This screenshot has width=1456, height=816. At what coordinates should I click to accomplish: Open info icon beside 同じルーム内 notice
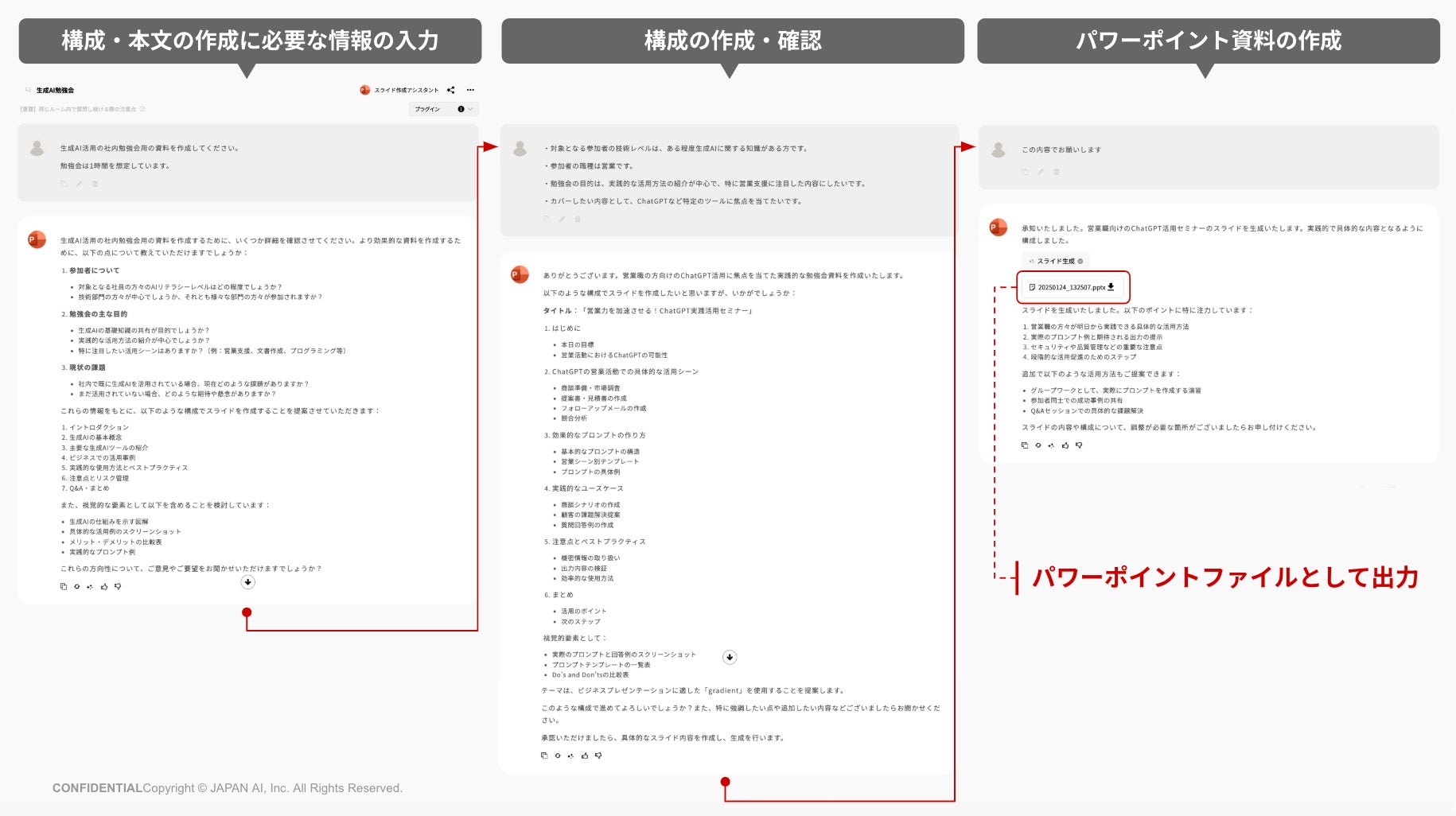142,109
